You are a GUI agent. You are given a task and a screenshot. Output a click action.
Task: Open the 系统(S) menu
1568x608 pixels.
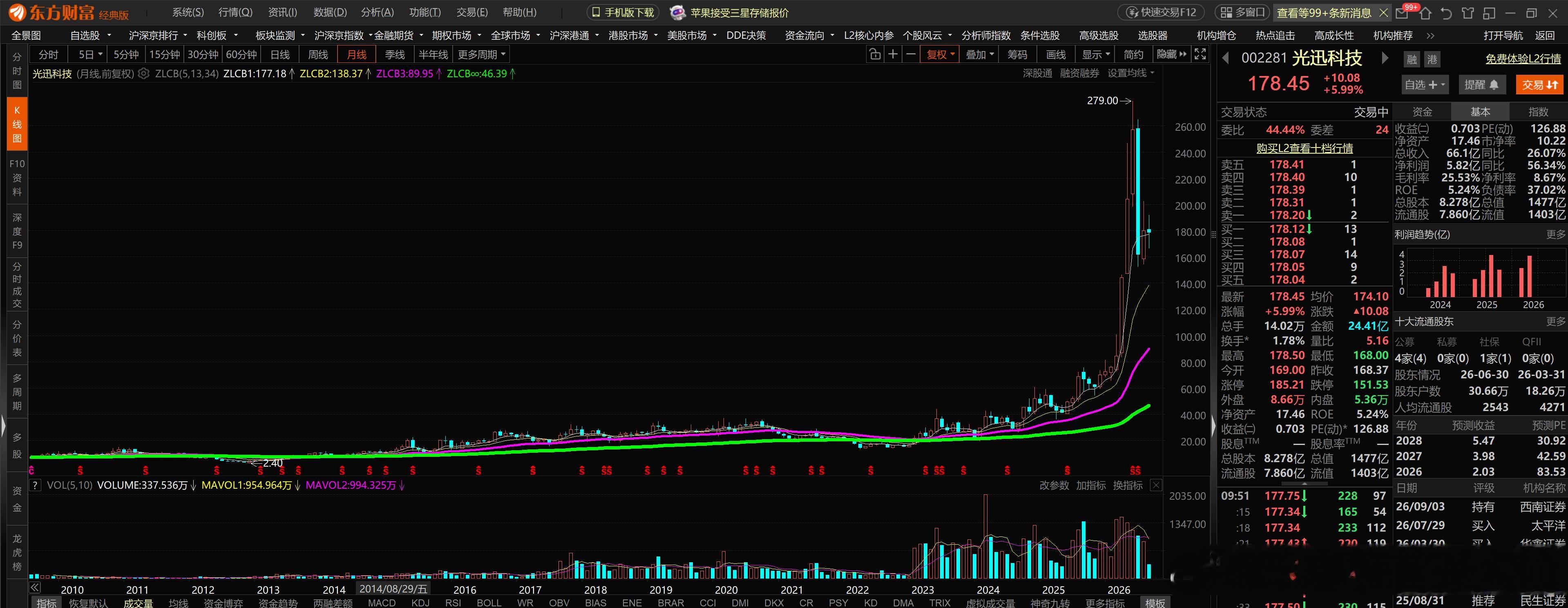188,12
